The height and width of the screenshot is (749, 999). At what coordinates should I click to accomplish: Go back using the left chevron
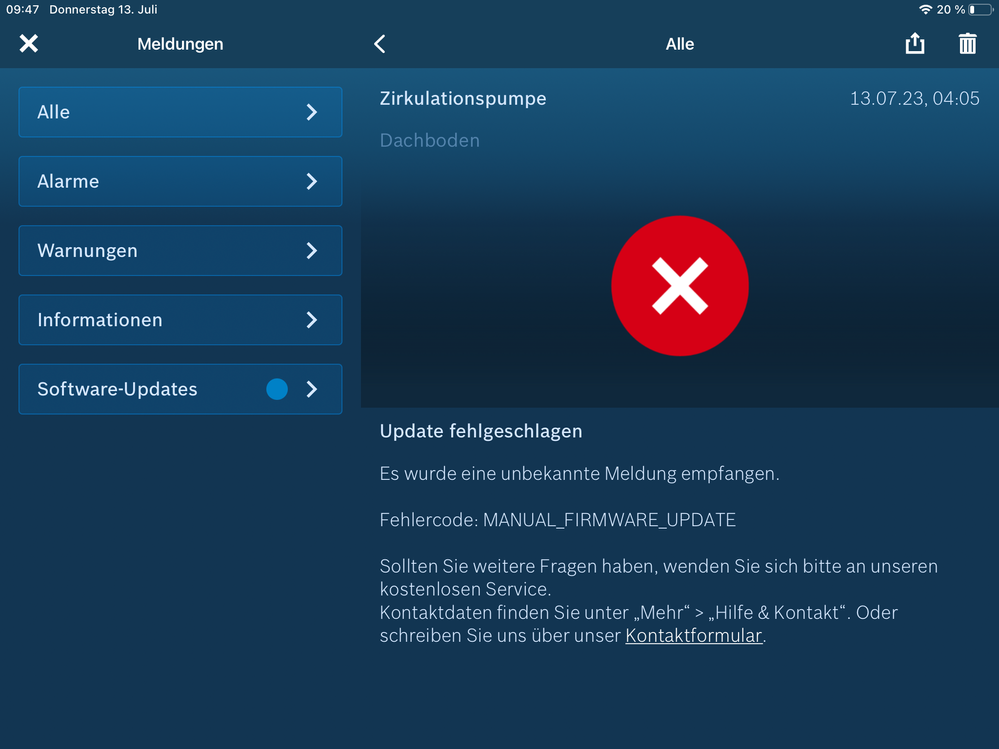point(380,44)
